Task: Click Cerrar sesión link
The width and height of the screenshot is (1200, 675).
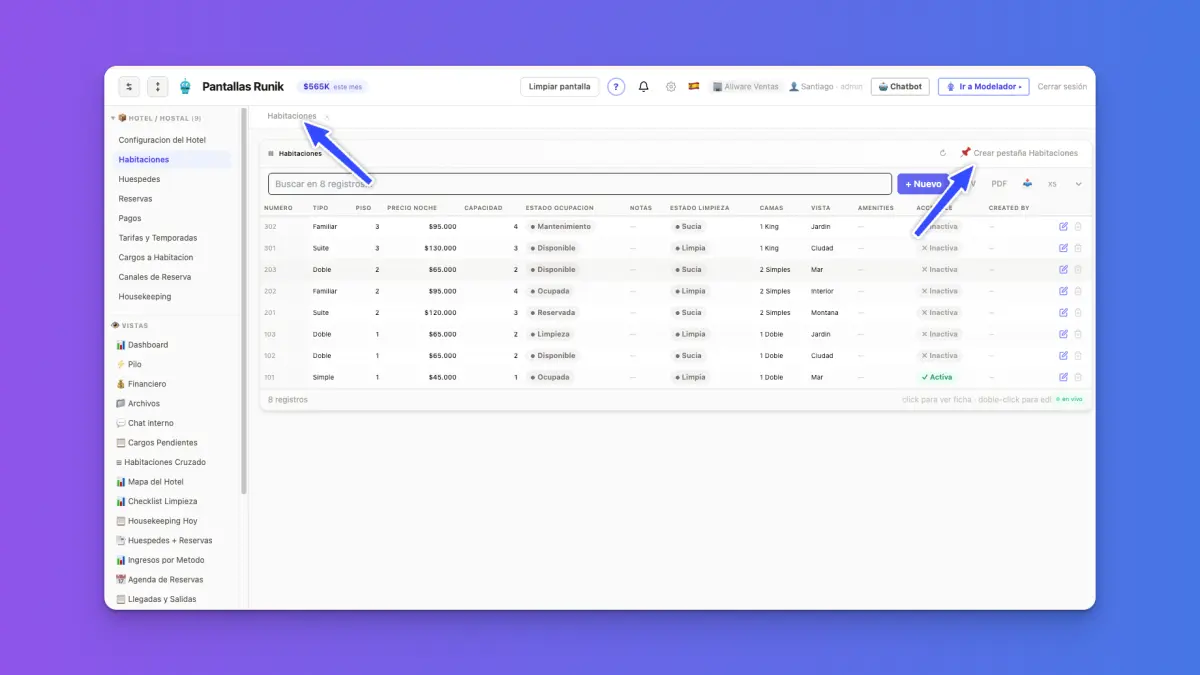Action: click(1062, 87)
